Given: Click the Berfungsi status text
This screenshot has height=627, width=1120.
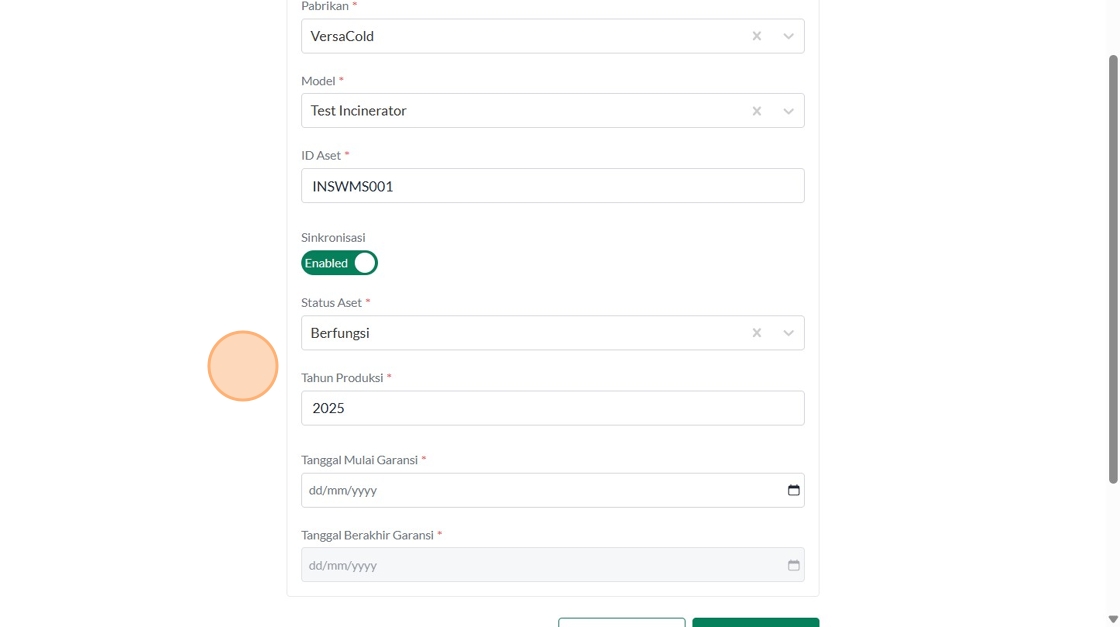Looking at the screenshot, I should tap(340, 333).
